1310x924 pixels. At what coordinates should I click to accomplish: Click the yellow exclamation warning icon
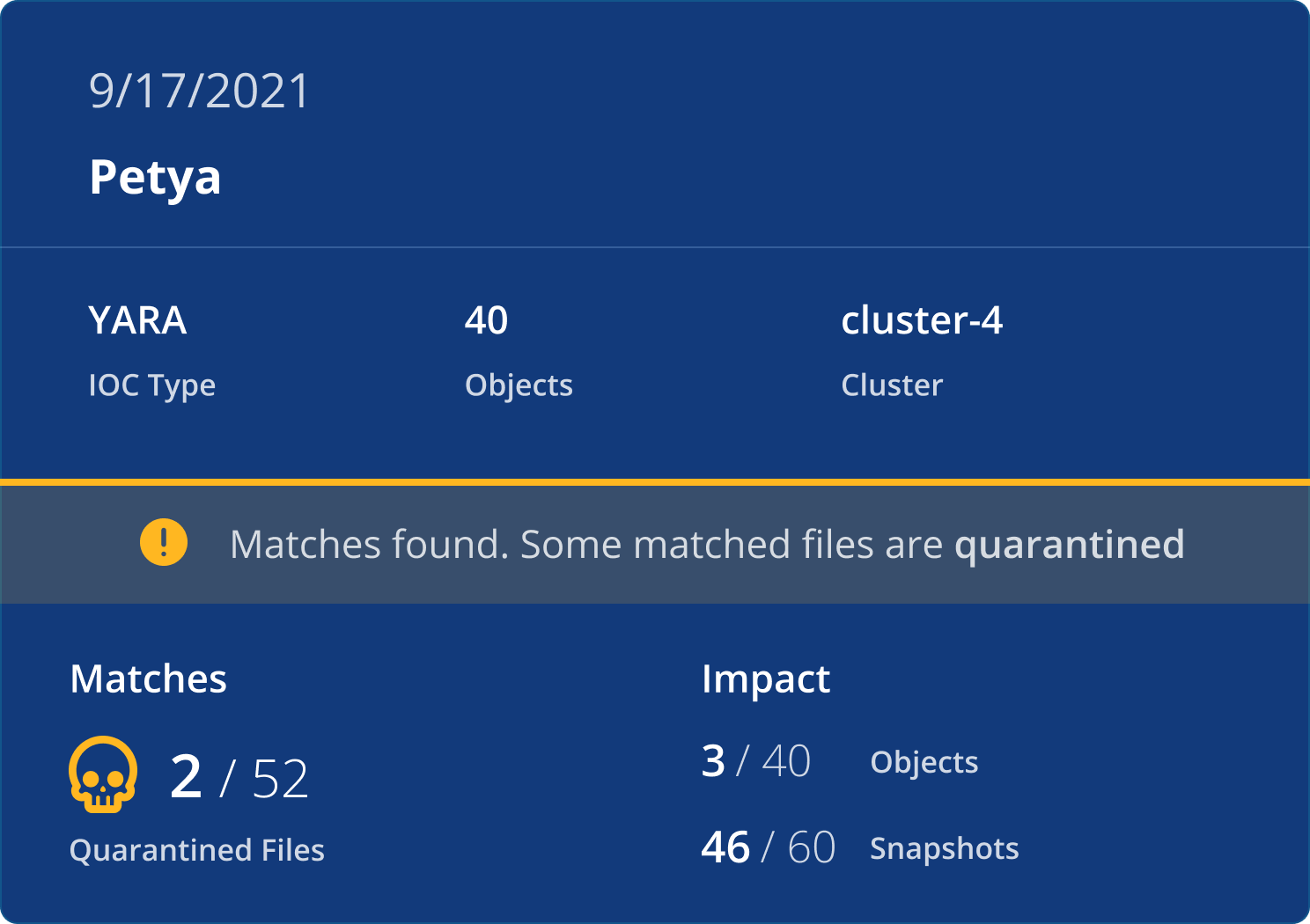tap(164, 542)
